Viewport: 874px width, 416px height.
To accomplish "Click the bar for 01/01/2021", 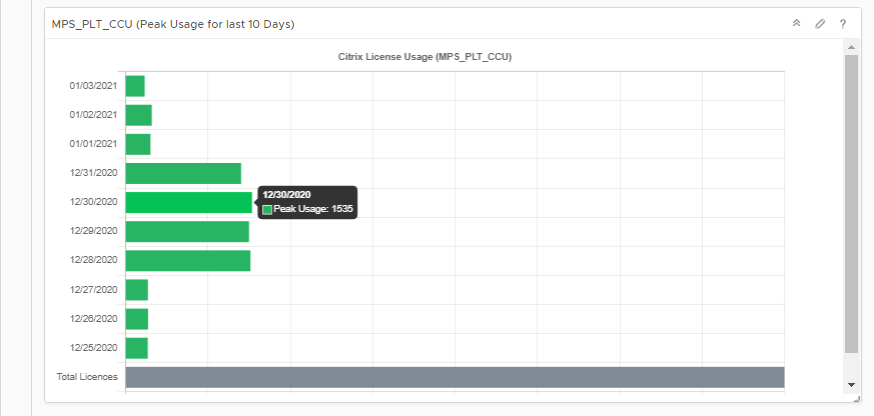I will (x=138, y=144).
